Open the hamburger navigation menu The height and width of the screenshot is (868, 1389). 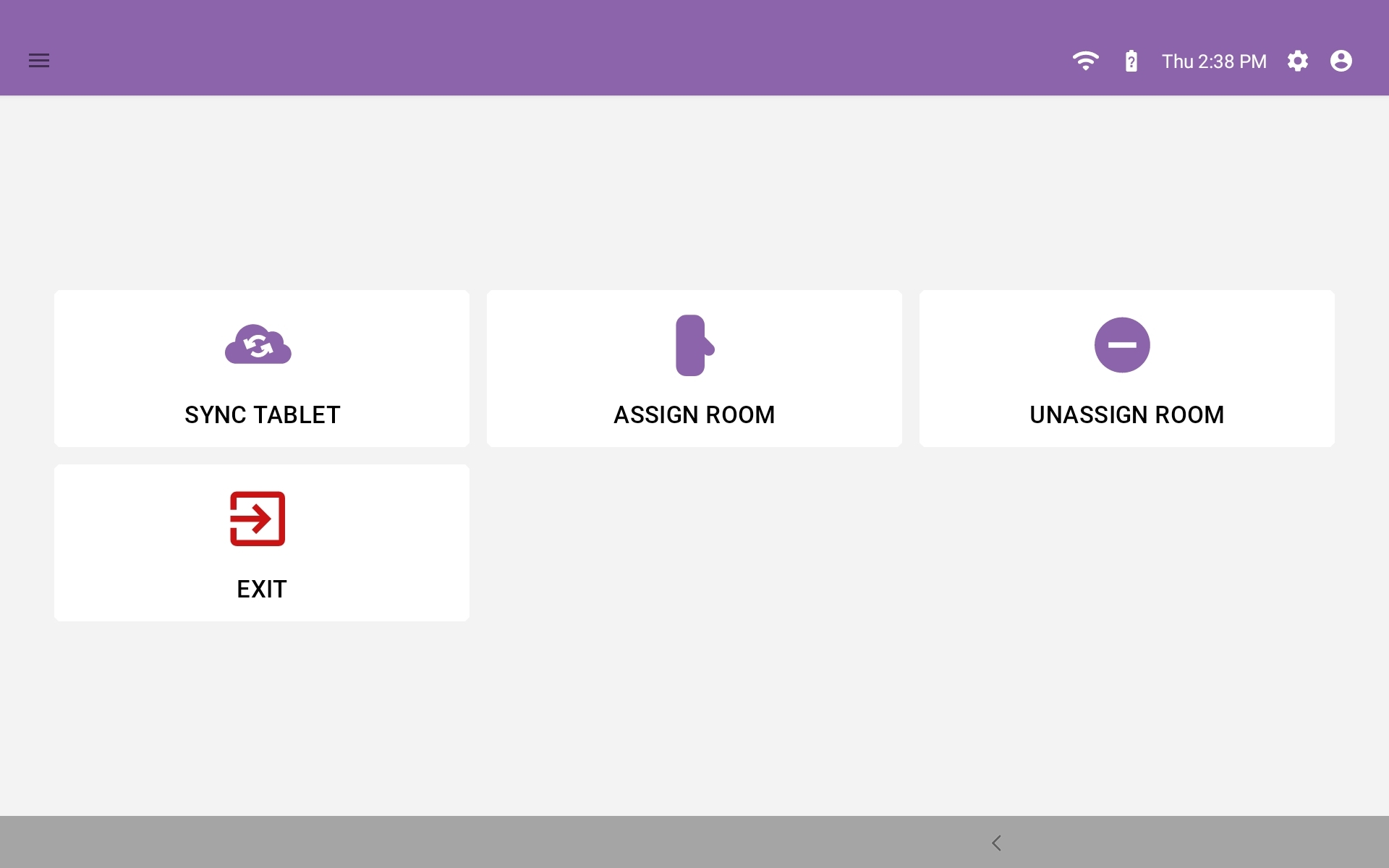39,61
